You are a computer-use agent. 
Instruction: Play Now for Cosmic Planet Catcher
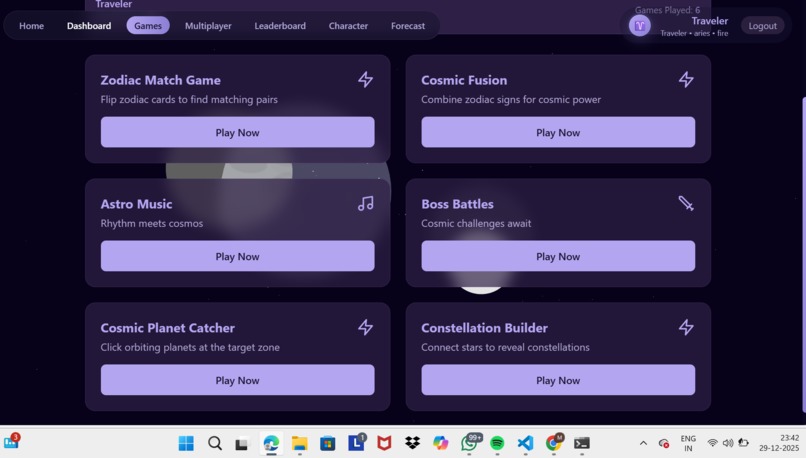(x=237, y=380)
